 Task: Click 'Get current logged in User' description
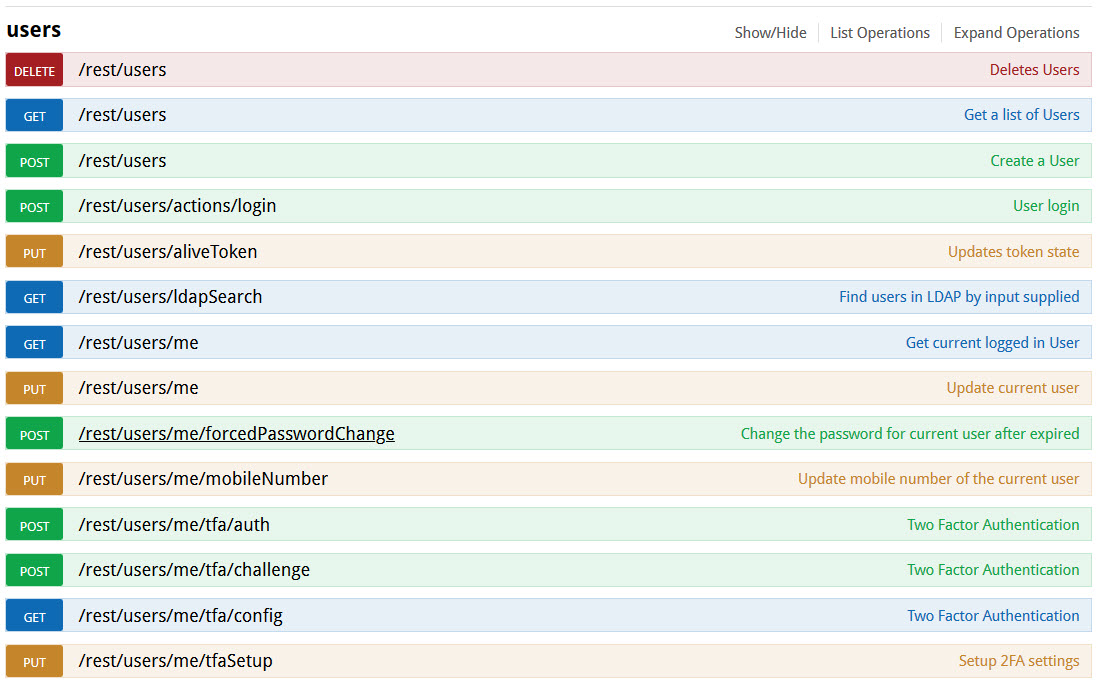pos(992,343)
